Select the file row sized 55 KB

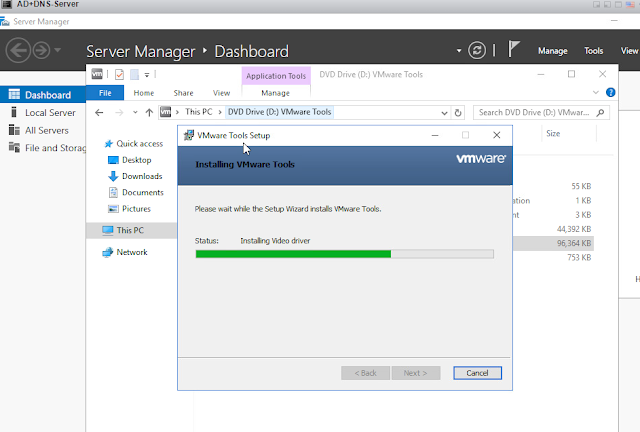pos(553,186)
